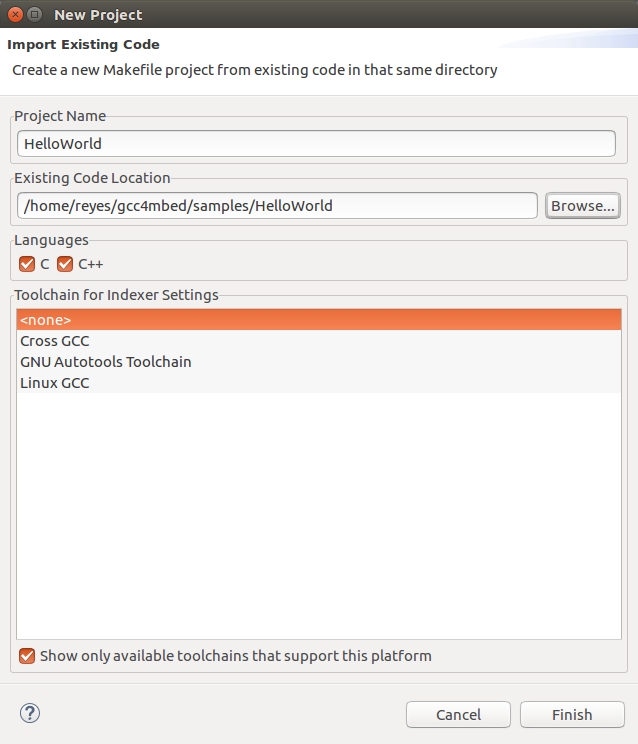Click the New Project title bar text

point(98,15)
